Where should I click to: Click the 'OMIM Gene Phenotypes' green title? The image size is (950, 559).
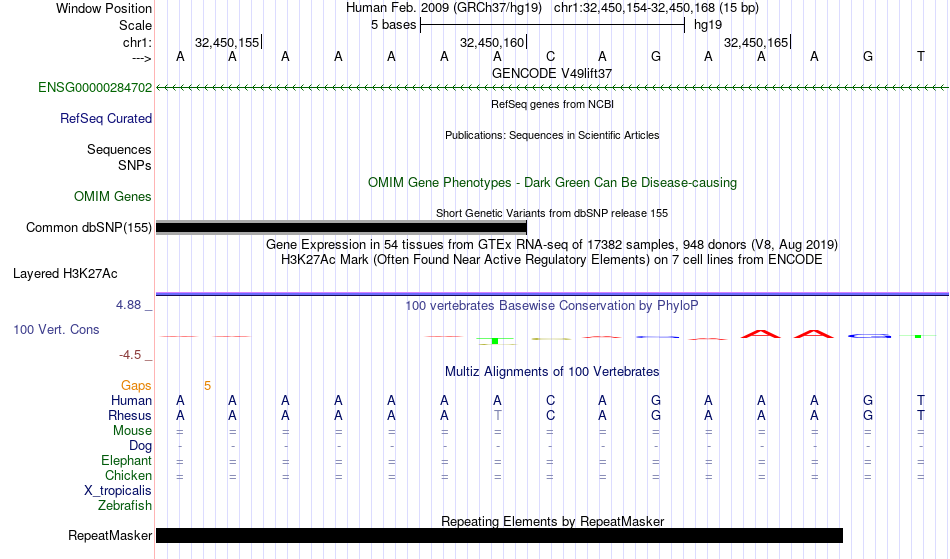(552, 182)
